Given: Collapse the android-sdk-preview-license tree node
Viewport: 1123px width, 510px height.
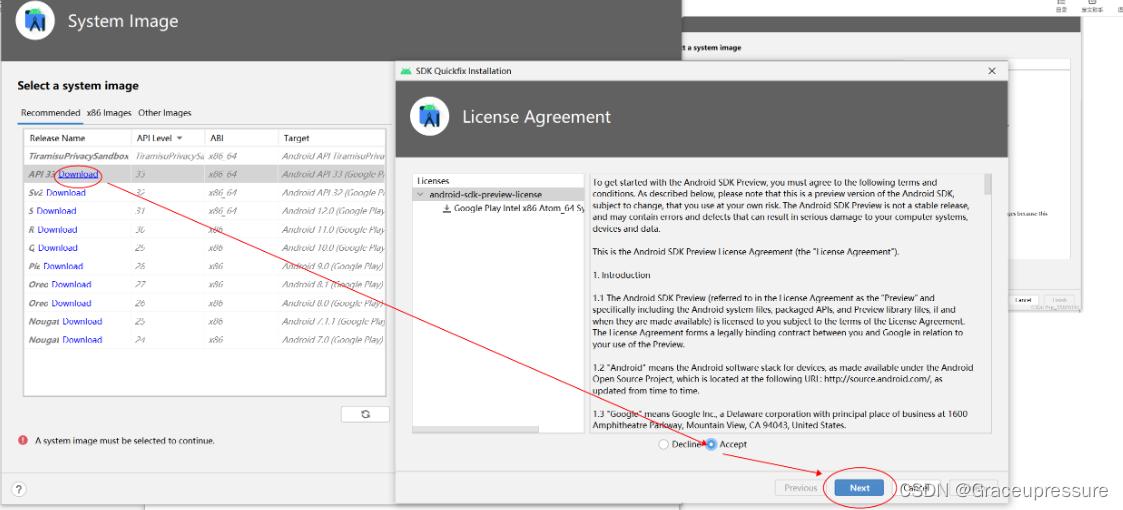Looking at the screenshot, I should click(x=420, y=194).
